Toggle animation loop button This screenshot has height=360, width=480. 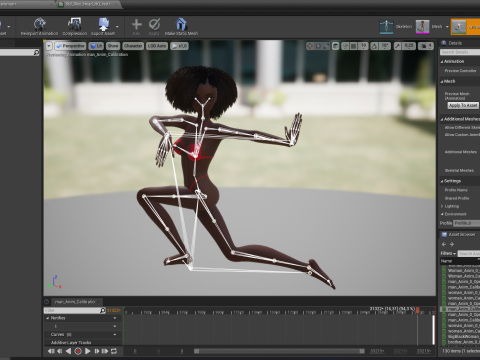coord(114,351)
